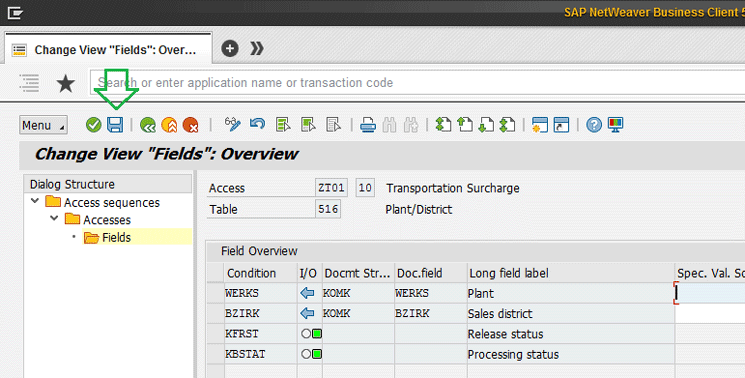
Task: Click Doc.field BZIRK cell
Action: point(430,313)
